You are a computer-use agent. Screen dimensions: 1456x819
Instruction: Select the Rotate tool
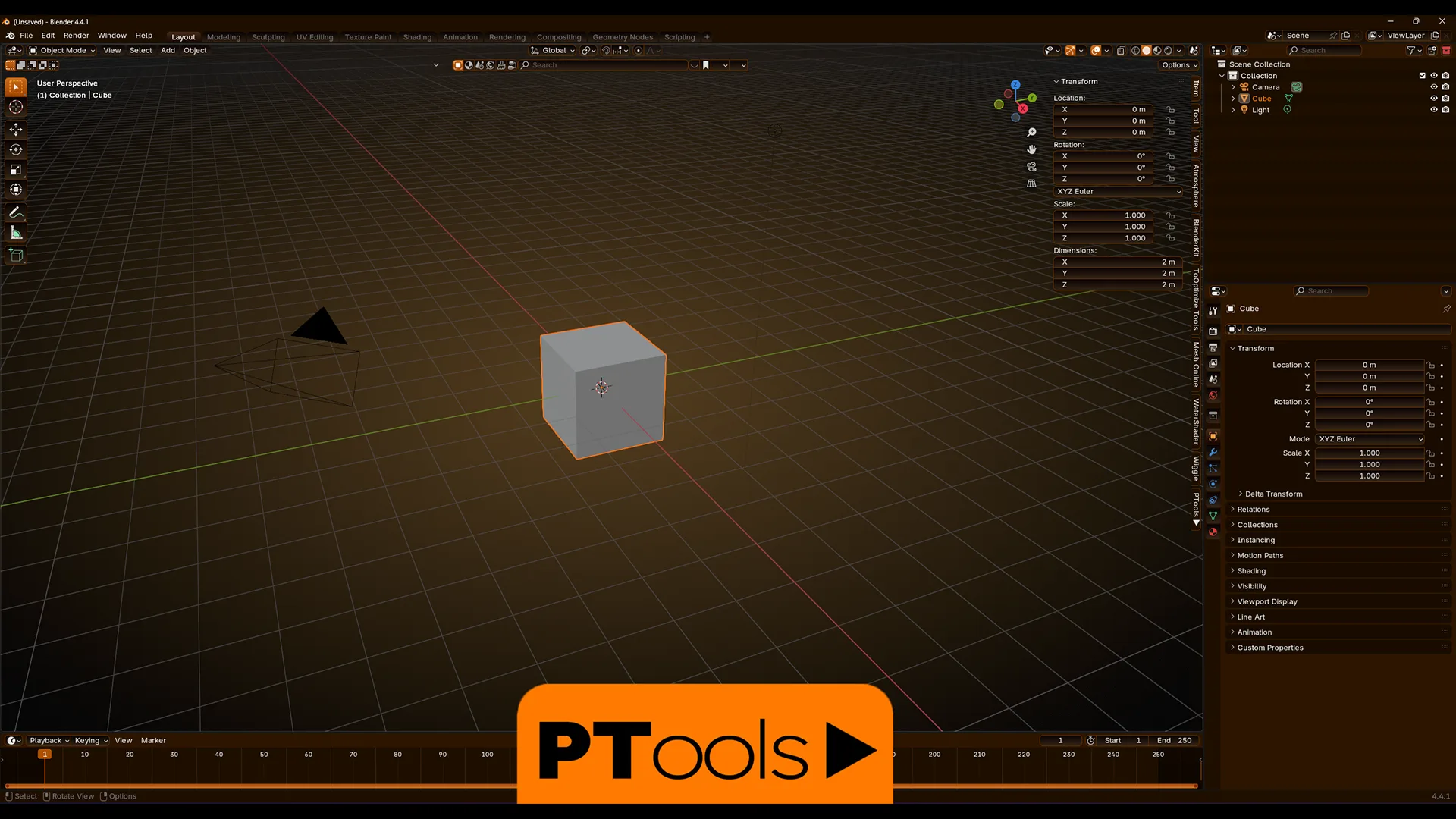pos(16,149)
